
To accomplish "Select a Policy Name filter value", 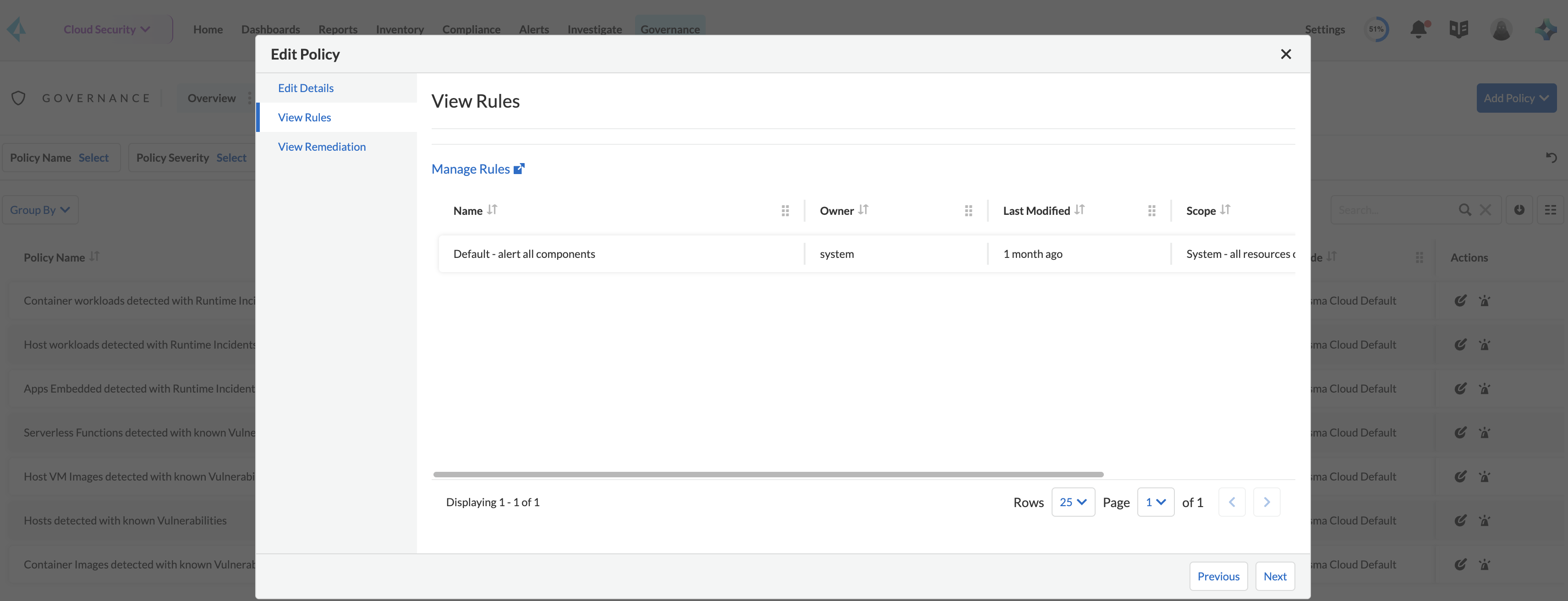I will pyautogui.click(x=94, y=158).
